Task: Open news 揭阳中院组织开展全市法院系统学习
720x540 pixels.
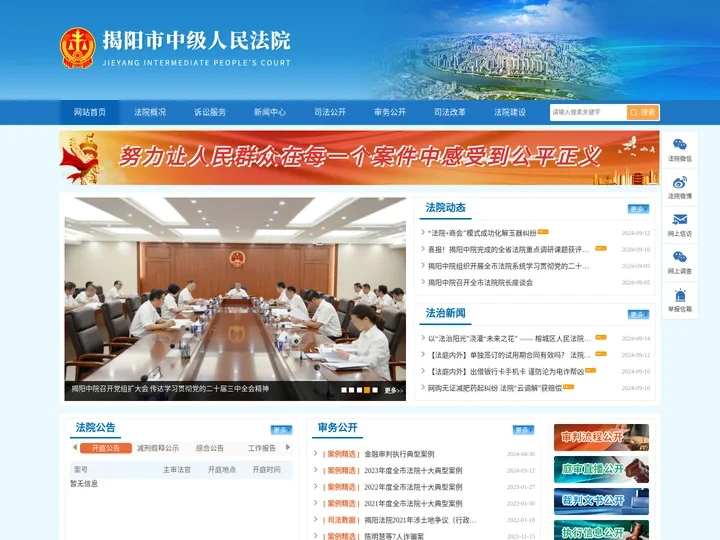Action: pos(508,266)
